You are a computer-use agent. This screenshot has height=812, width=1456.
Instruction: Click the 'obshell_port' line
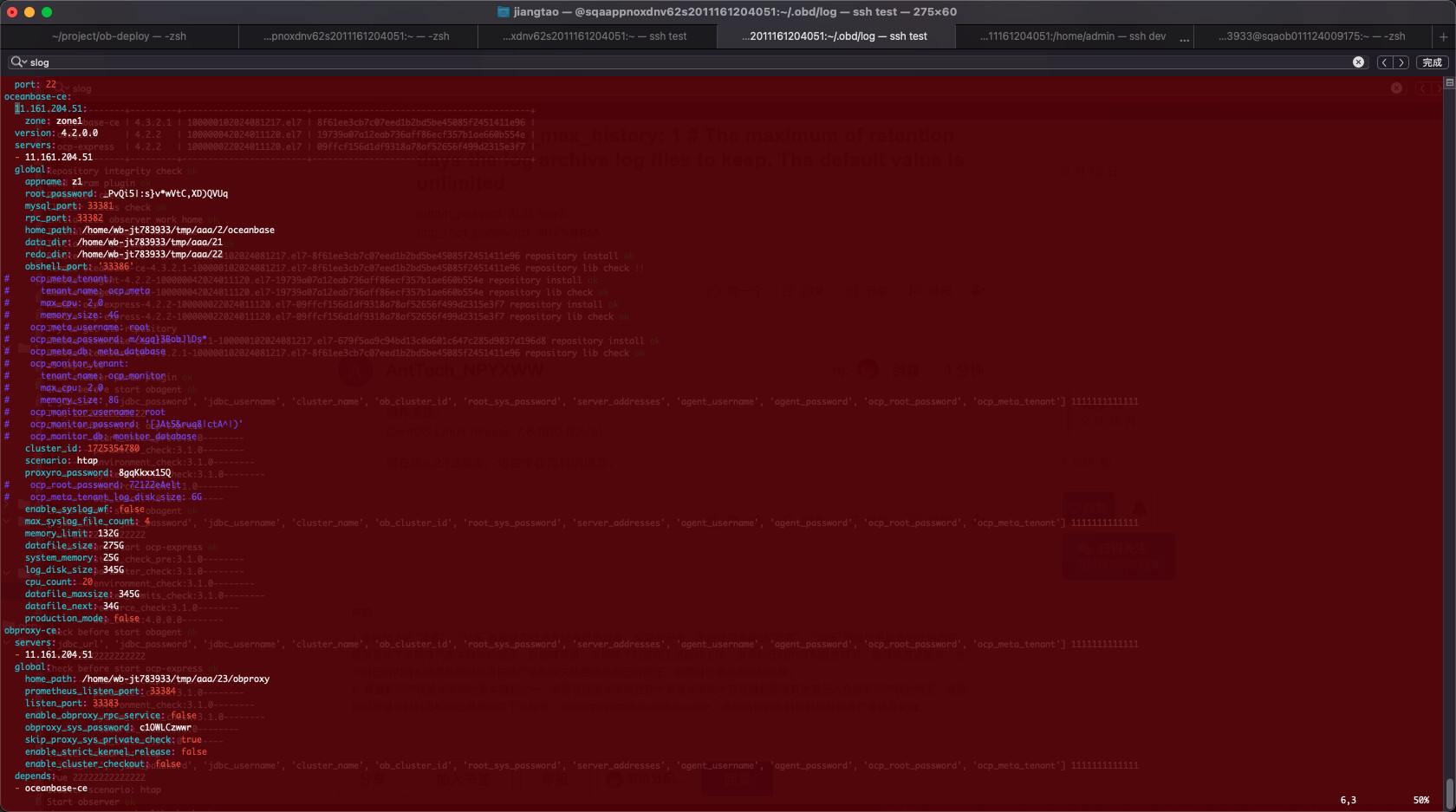tap(79, 267)
